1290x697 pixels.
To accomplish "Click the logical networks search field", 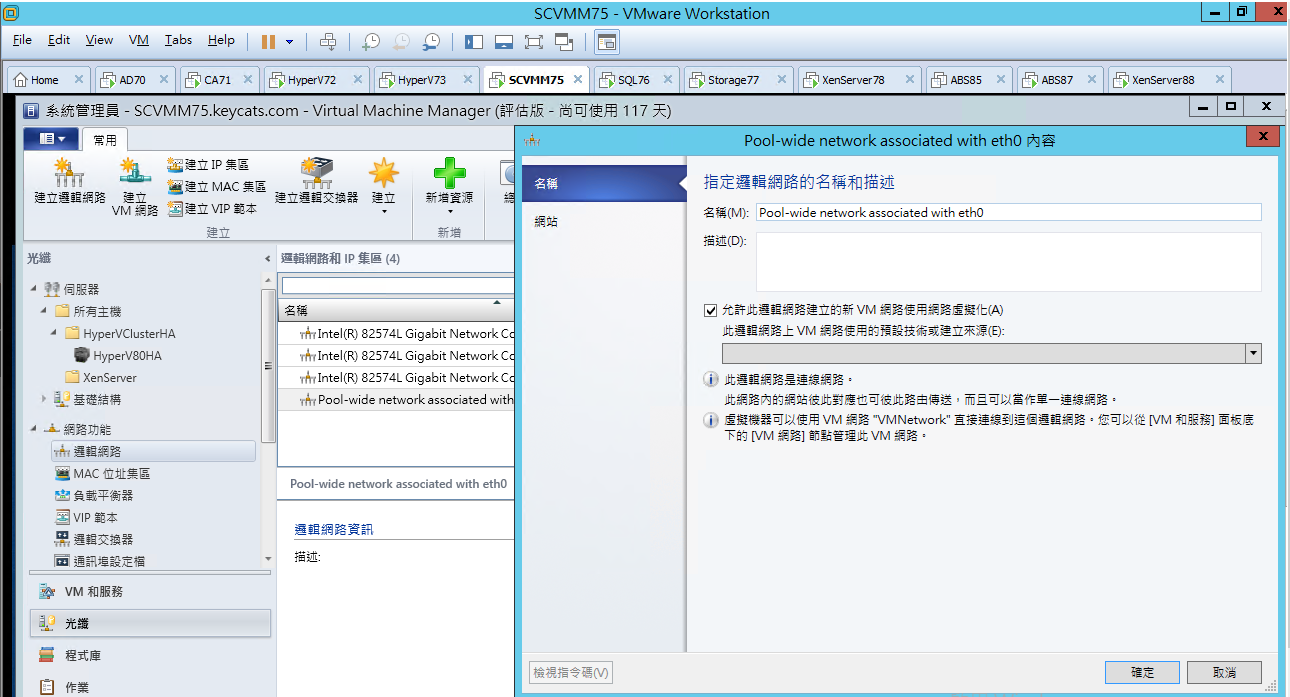I will tap(398, 285).
